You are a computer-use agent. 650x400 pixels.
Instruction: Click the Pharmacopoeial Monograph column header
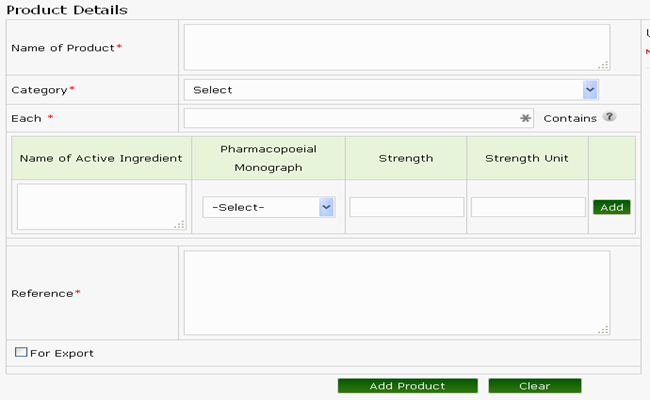[x=268, y=158]
